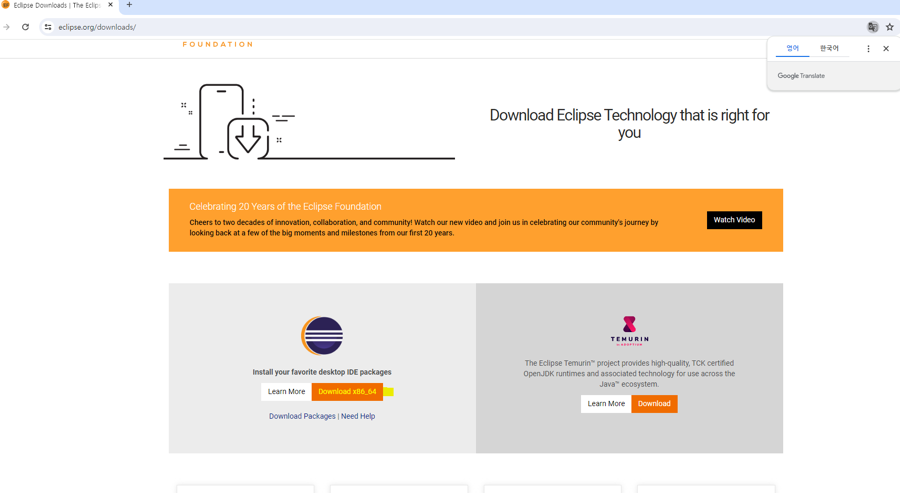The width and height of the screenshot is (900, 493).
Task: Click Learn More under Temurin
Action: [x=606, y=403]
